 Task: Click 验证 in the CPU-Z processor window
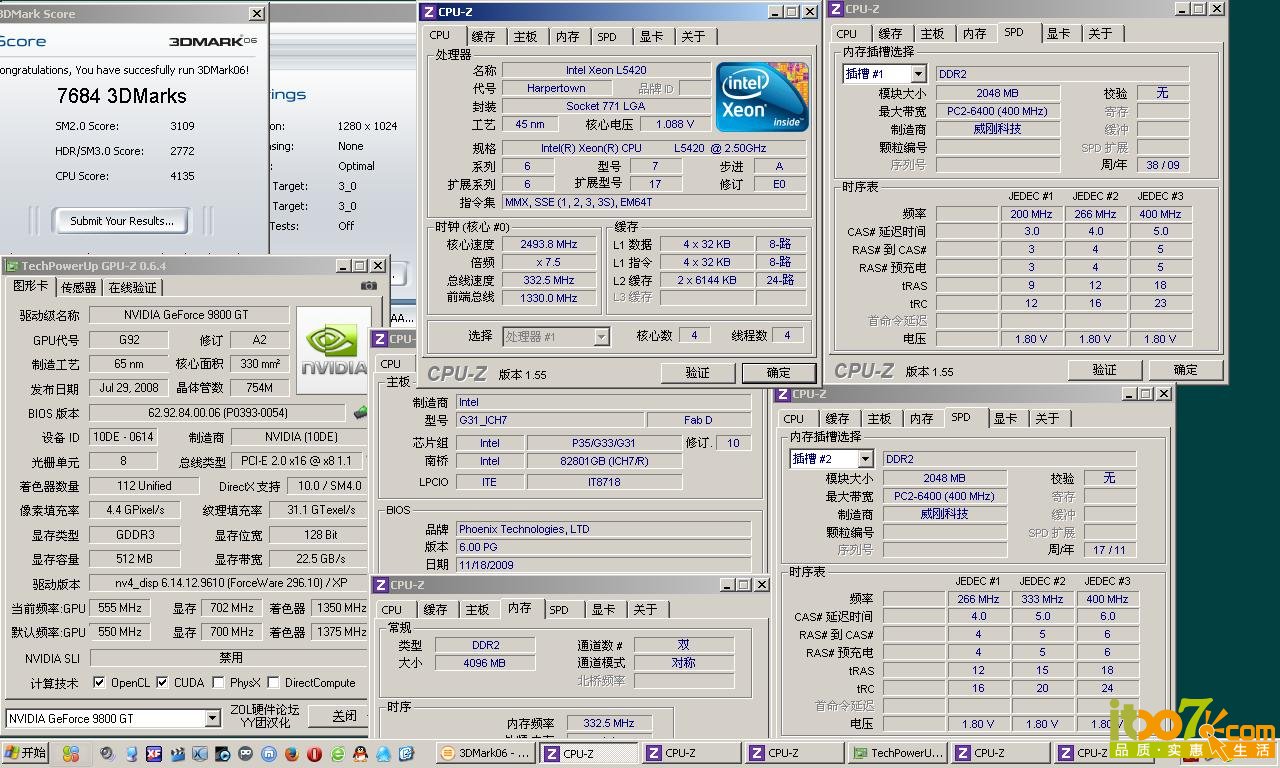coord(698,373)
